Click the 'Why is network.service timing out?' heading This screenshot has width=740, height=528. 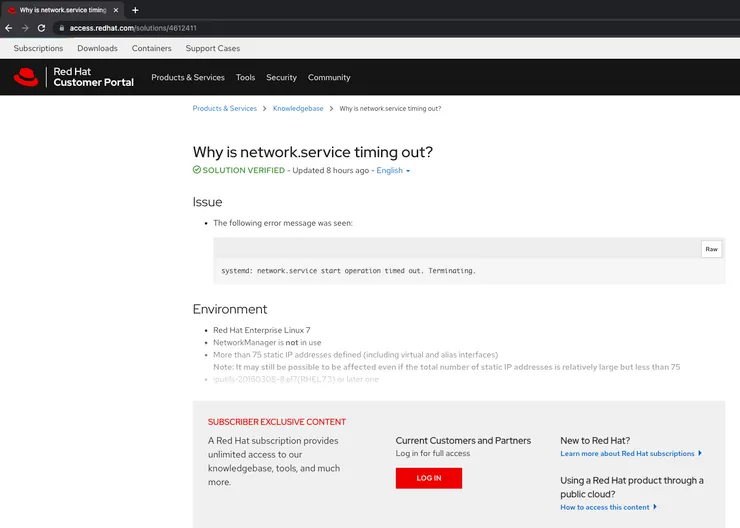pyautogui.click(x=312, y=152)
